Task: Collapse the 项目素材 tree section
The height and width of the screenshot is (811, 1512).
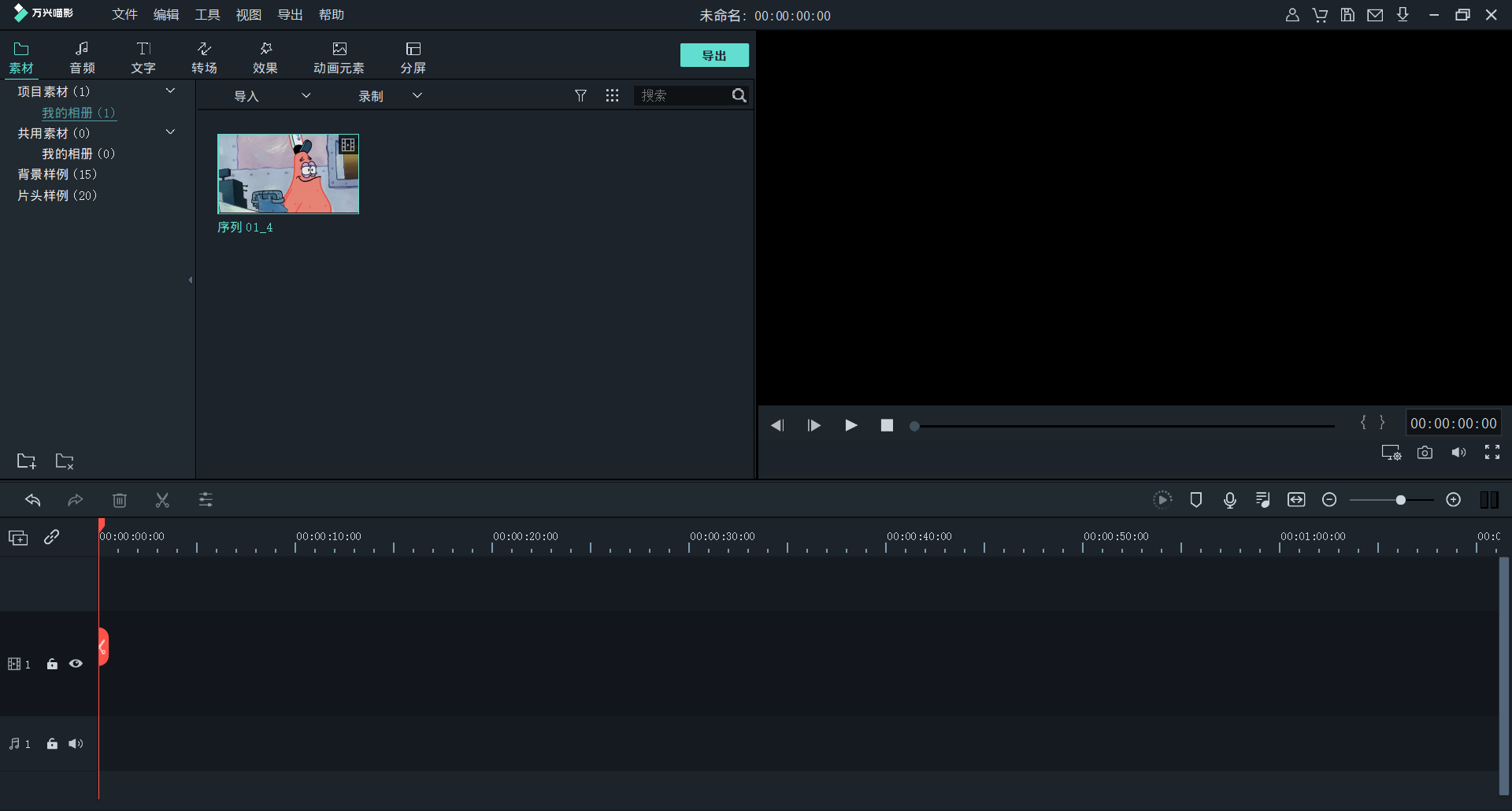Action: tap(170, 91)
